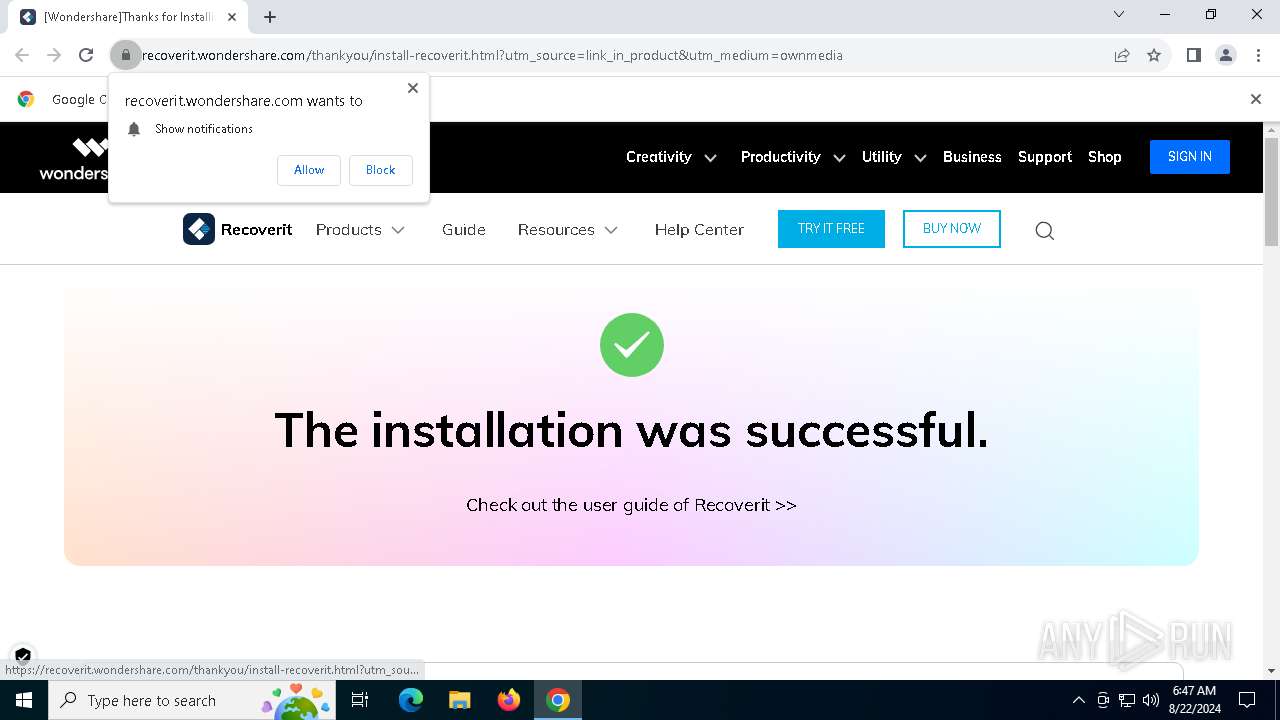Click the BUY NOW button
Screen dimensions: 1280x720
click(952, 229)
